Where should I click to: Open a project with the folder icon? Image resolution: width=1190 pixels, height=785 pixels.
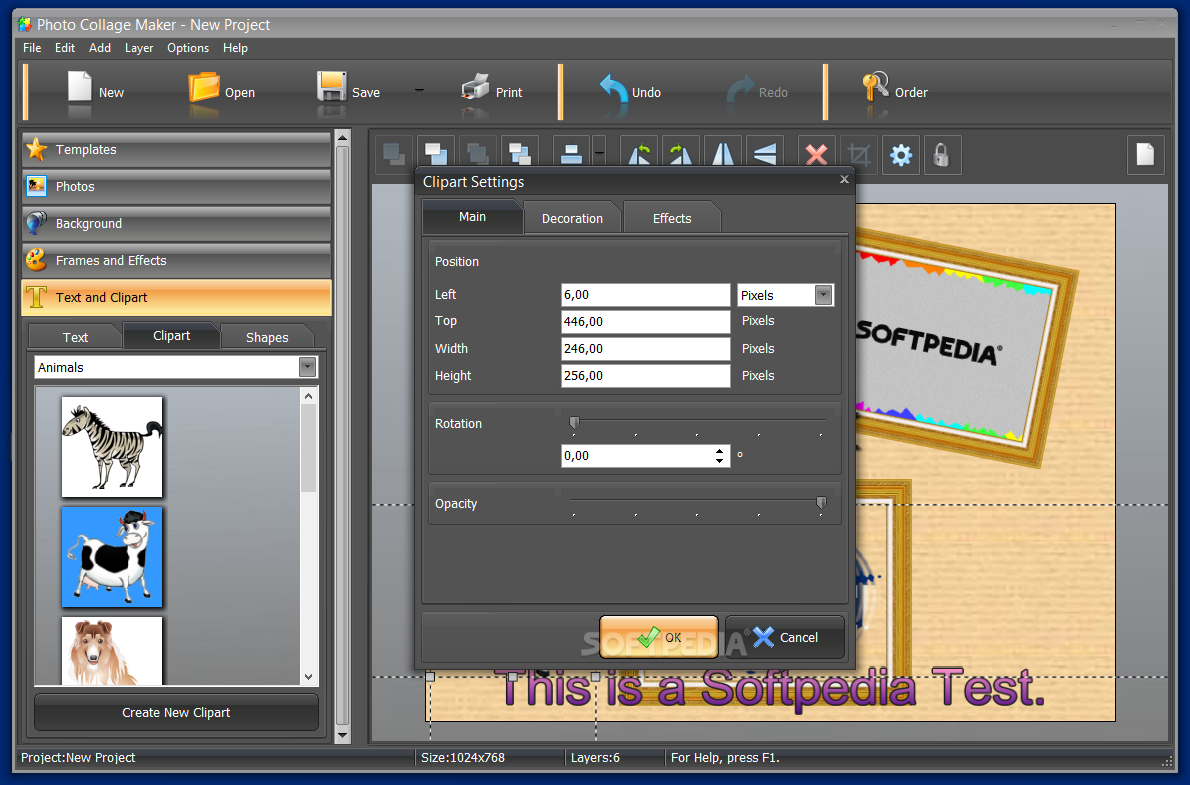point(203,87)
